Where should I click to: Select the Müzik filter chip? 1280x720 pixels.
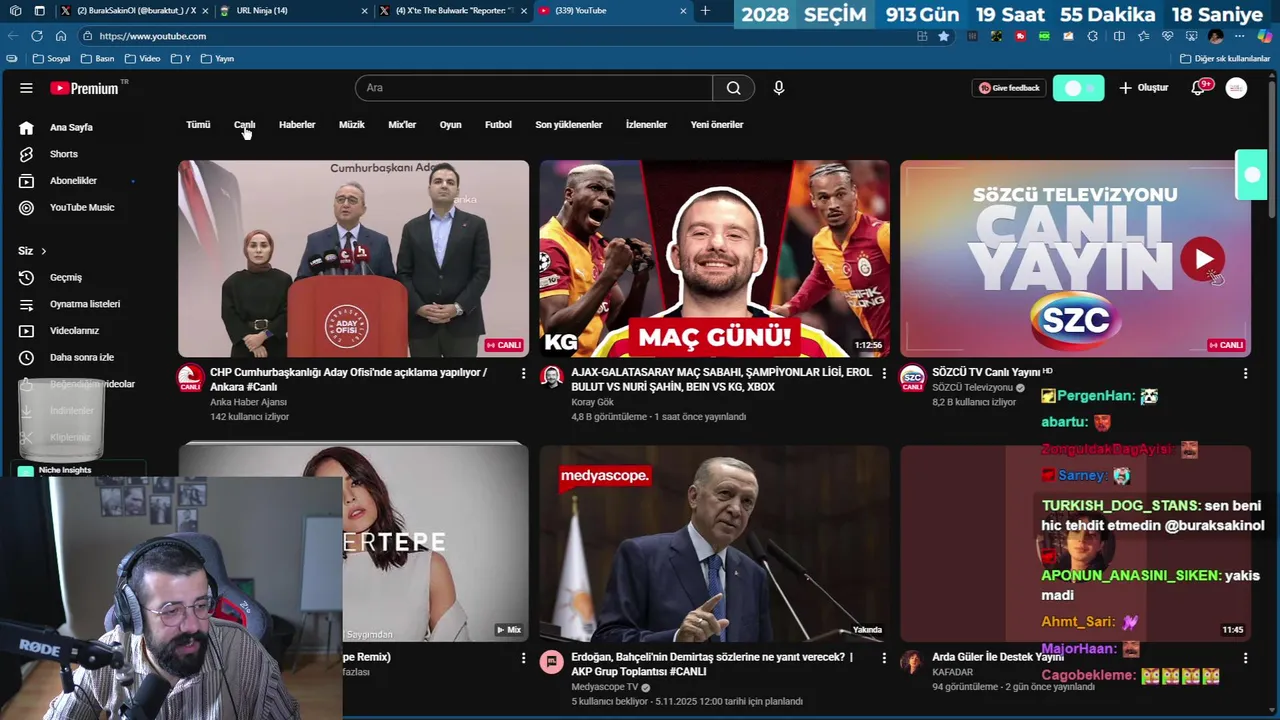[x=352, y=125]
